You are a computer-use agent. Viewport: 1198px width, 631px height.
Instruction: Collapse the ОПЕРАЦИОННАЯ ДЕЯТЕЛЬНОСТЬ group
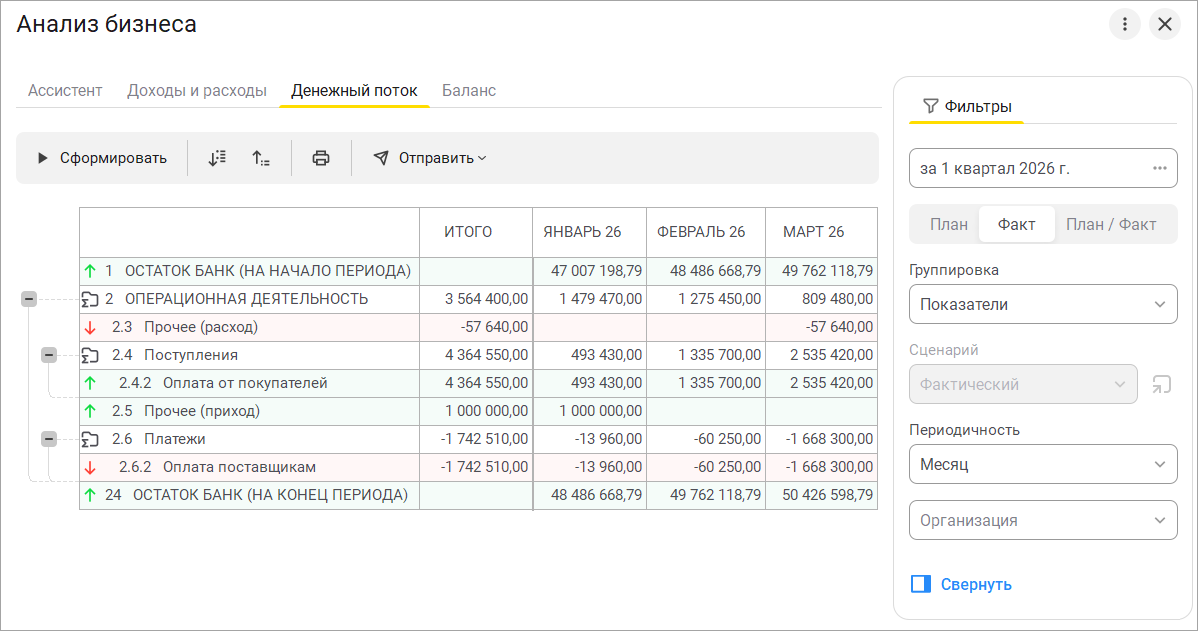click(29, 299)
